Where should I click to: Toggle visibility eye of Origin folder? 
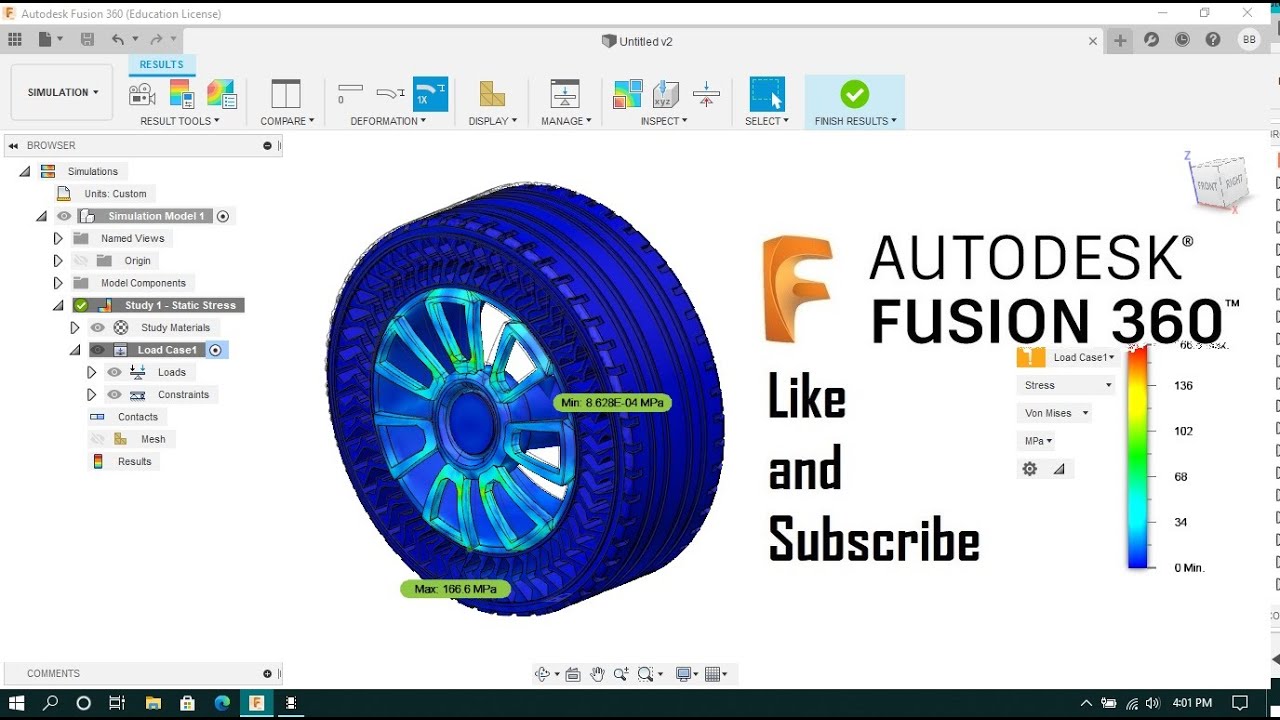click(81, 261)
